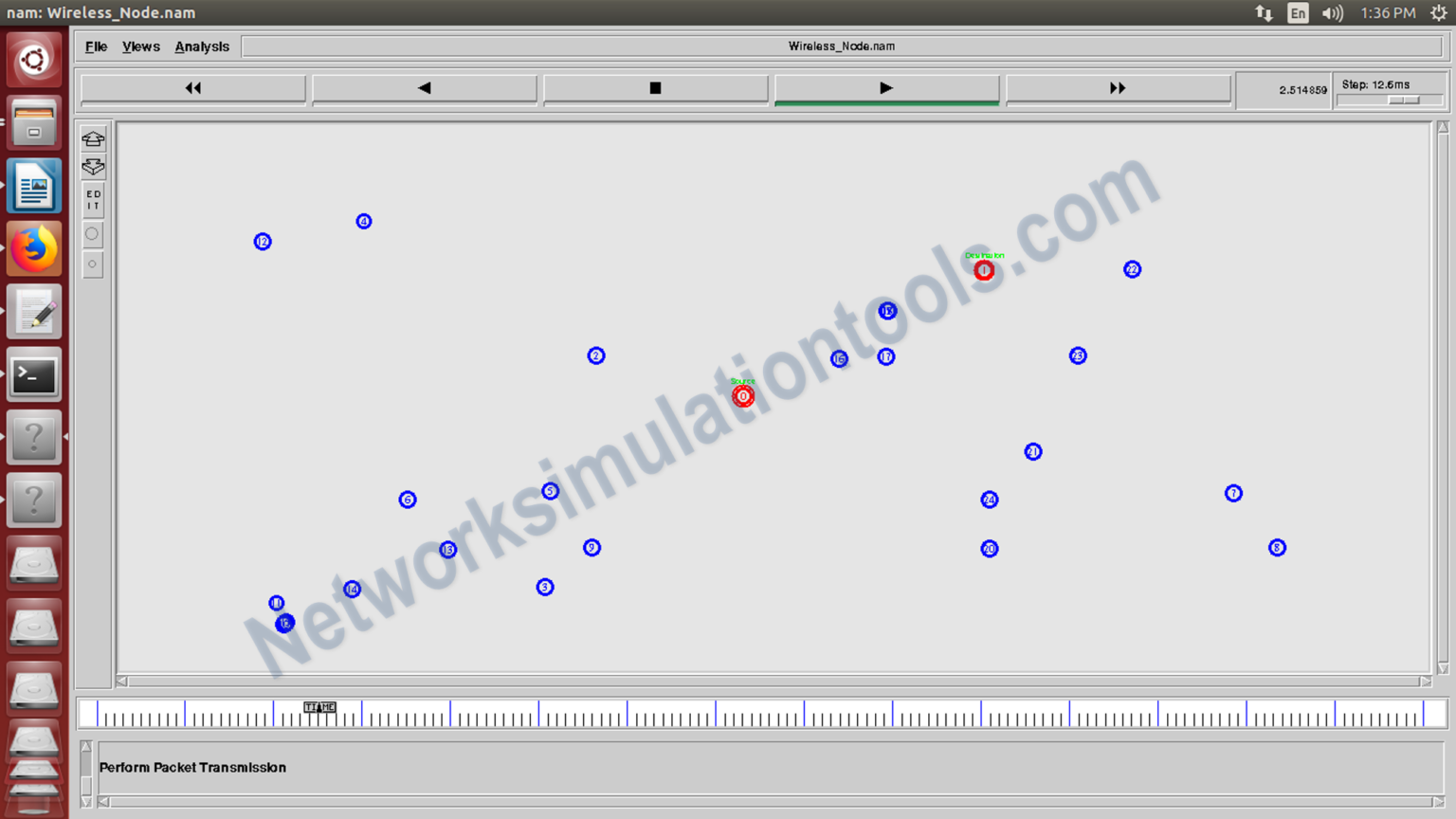Open the Views menu

click(x=140, y=46)
